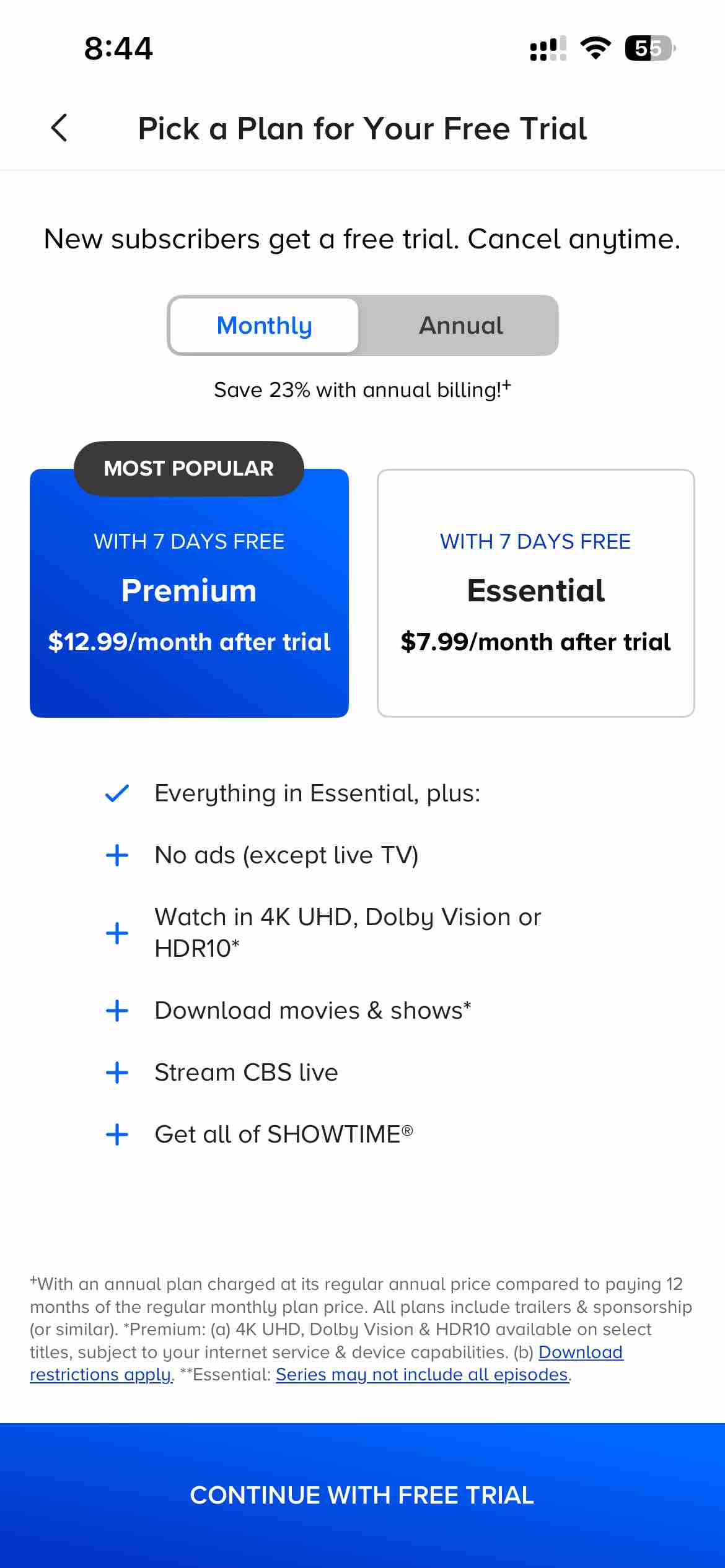725x1568 pixels.
Task: Tap the plus icon beside Download movies & shows
Action: tap(116, 1011)
